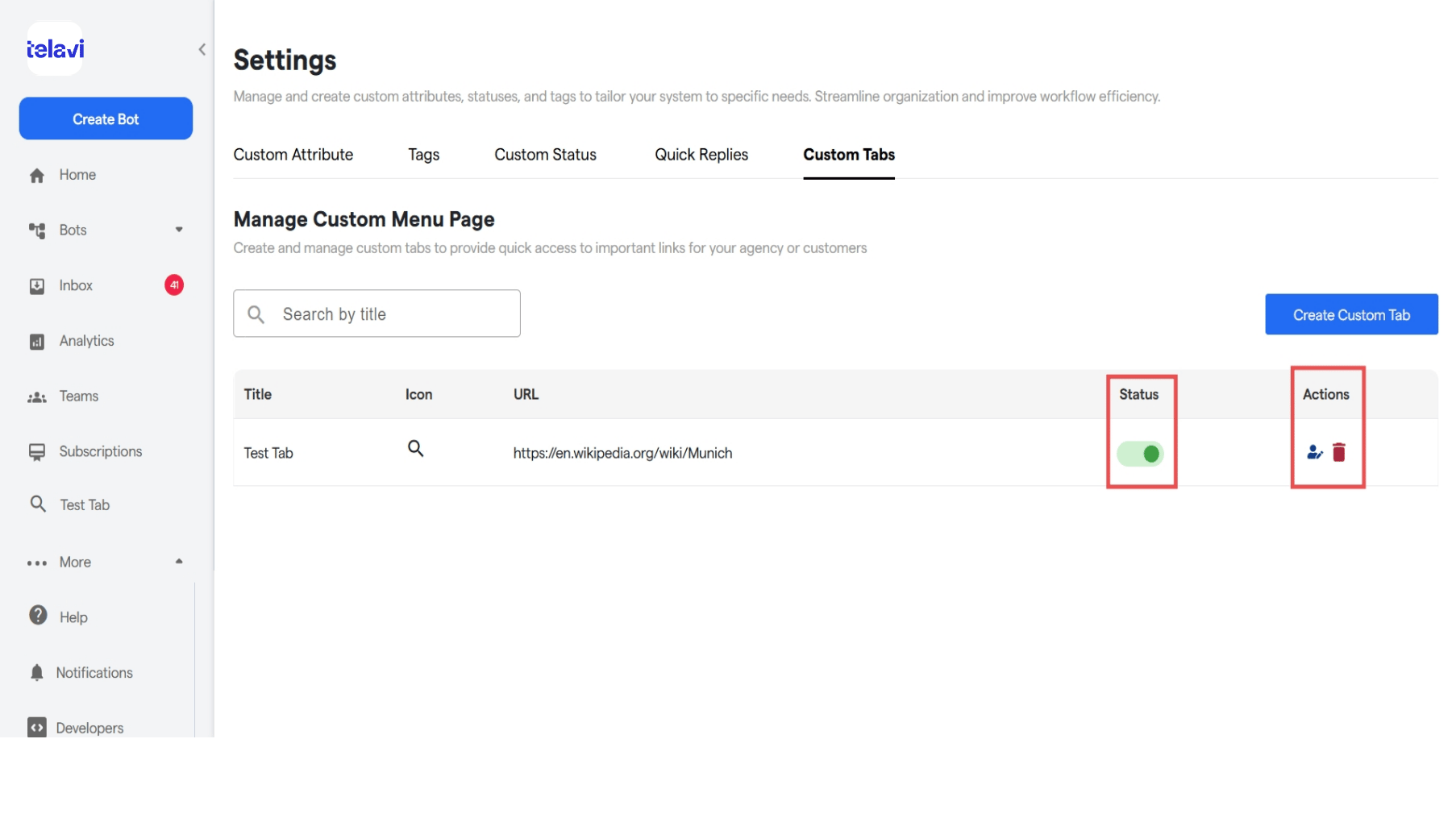Select the Quick Replies tab
The height and width of the screenshot is (822, 1456).
(701, 155)
